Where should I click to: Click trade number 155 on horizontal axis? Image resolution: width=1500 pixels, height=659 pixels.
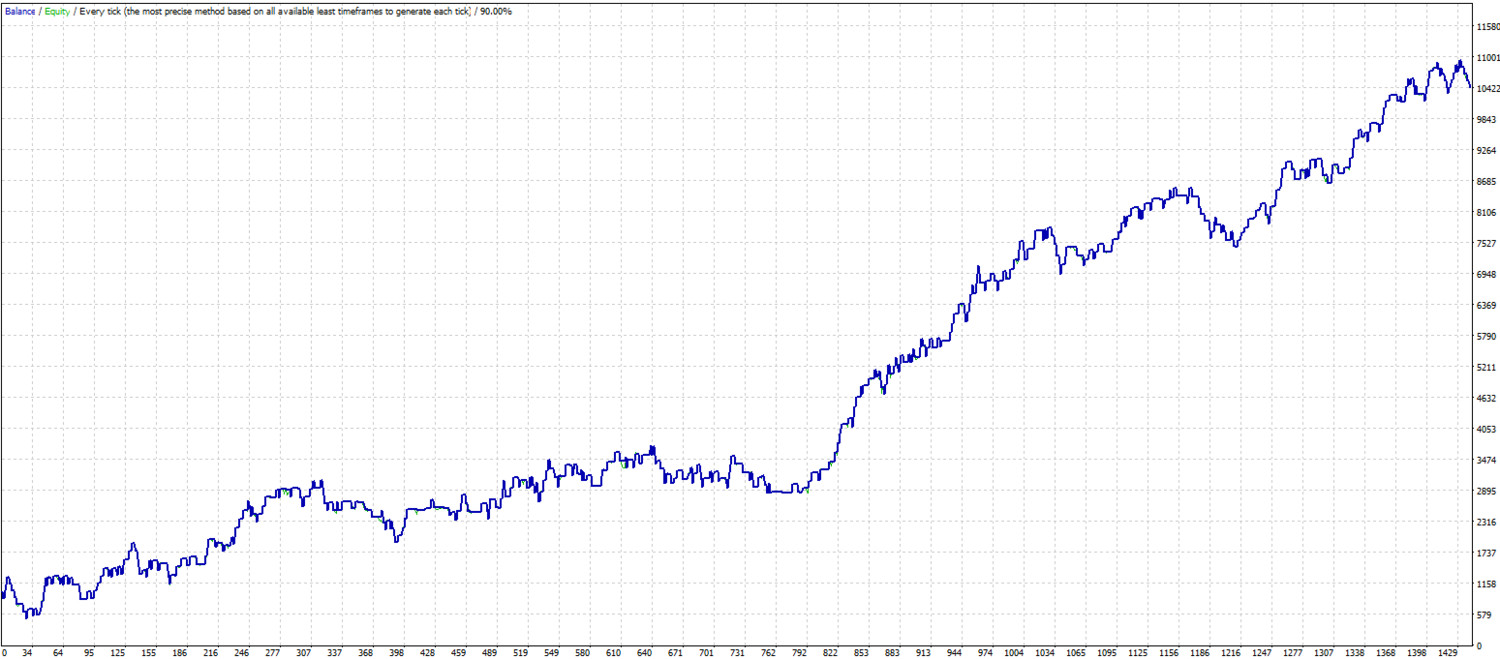click(x=149, y=652)
